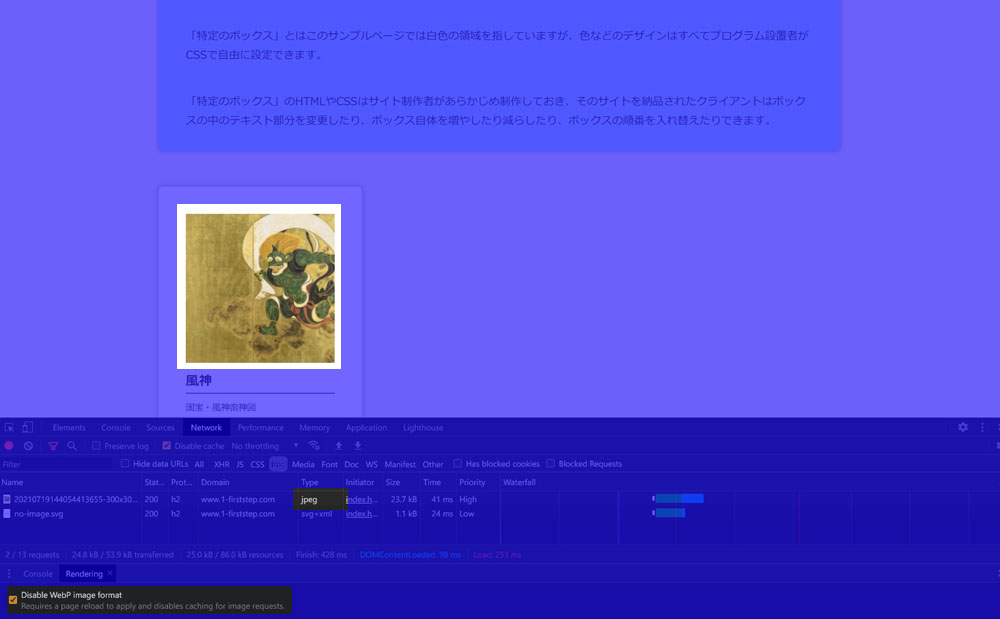1000x619 pixels.
Task: Open network conditions wifi icon
Action: tap(314, 446)
